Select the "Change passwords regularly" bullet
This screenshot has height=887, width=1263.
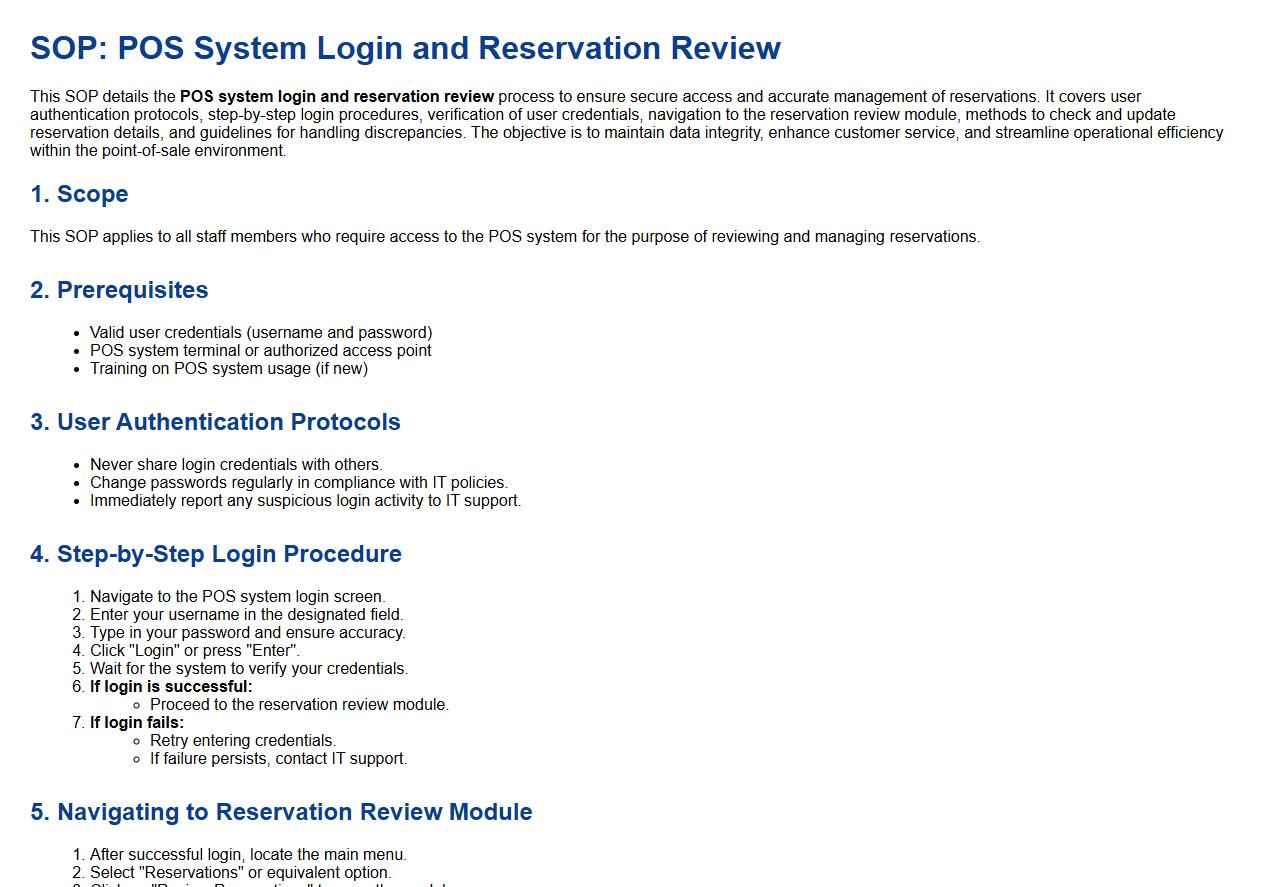coord(298,483)
